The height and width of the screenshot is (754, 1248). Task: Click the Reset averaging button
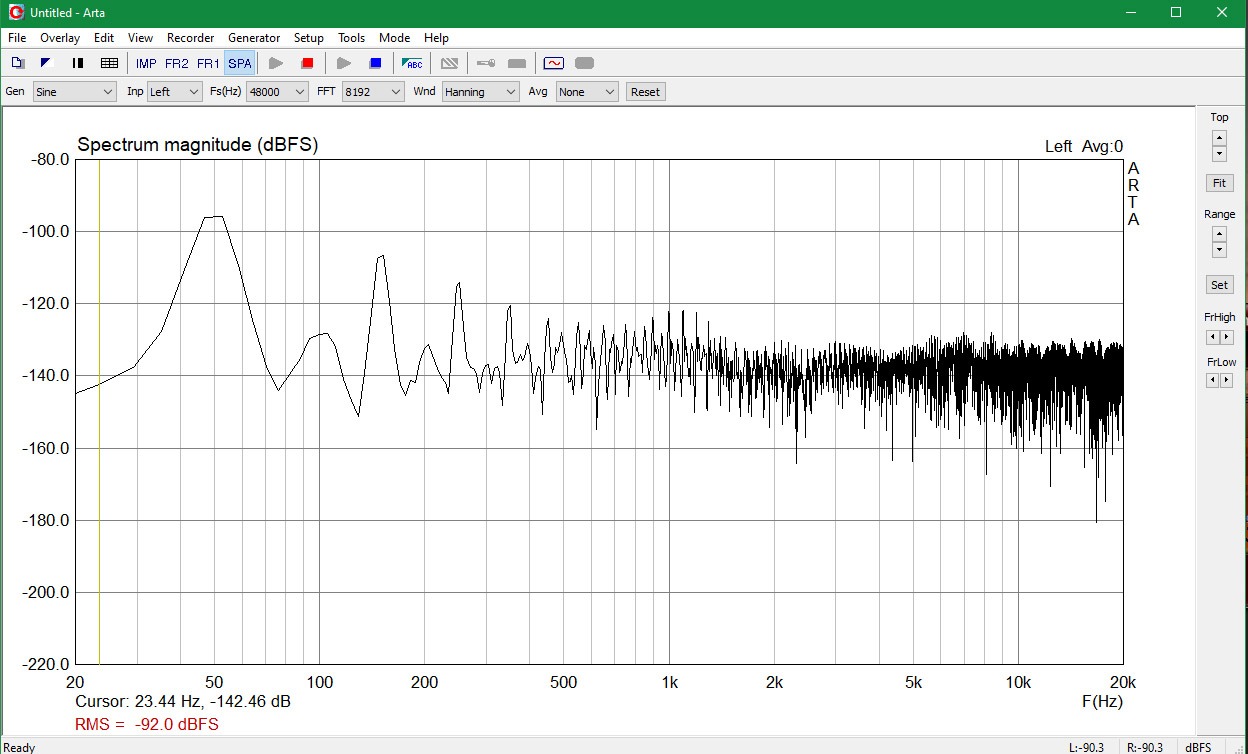[645, 91]
